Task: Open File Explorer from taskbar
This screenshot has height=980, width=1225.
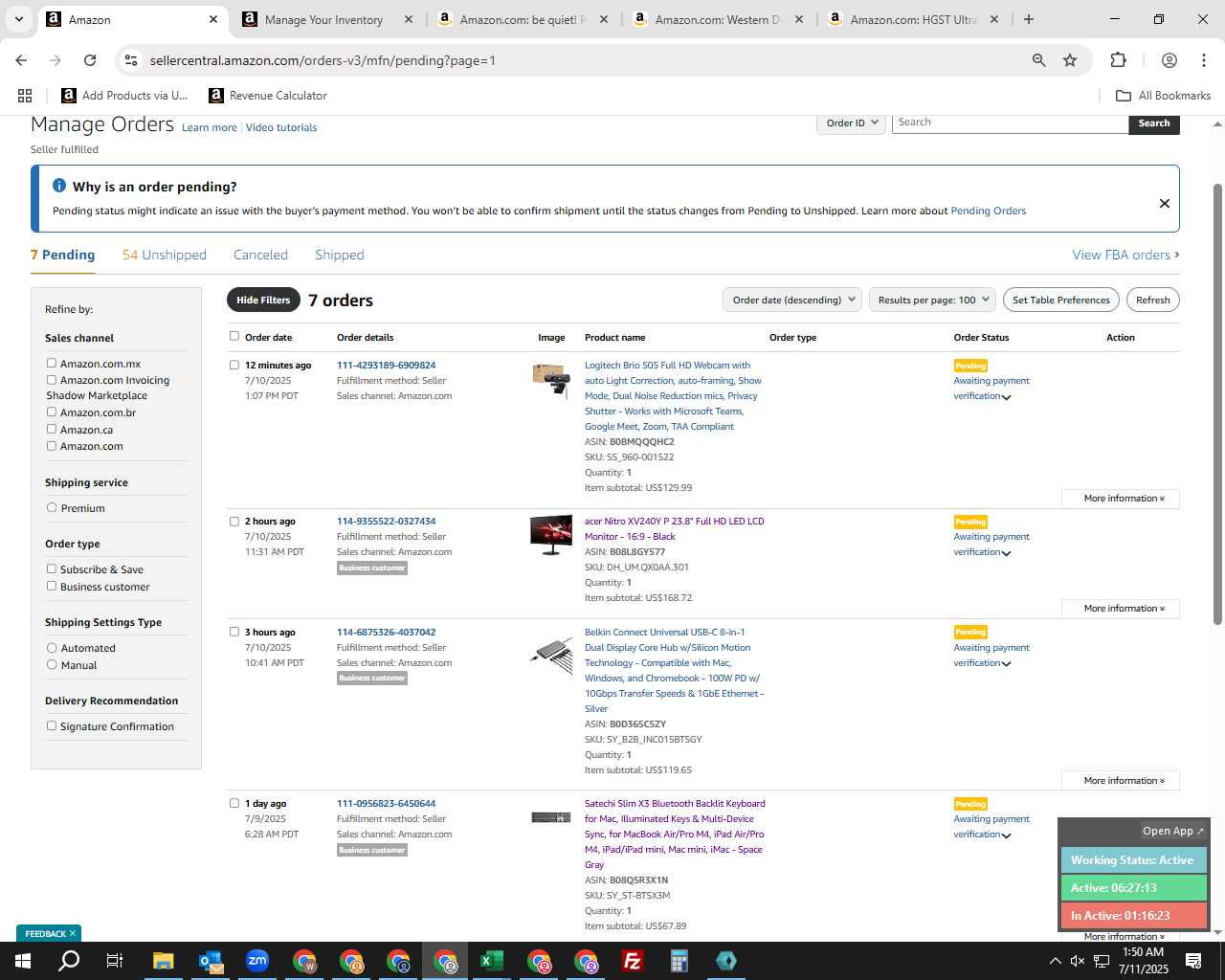Action: [163, 961]
